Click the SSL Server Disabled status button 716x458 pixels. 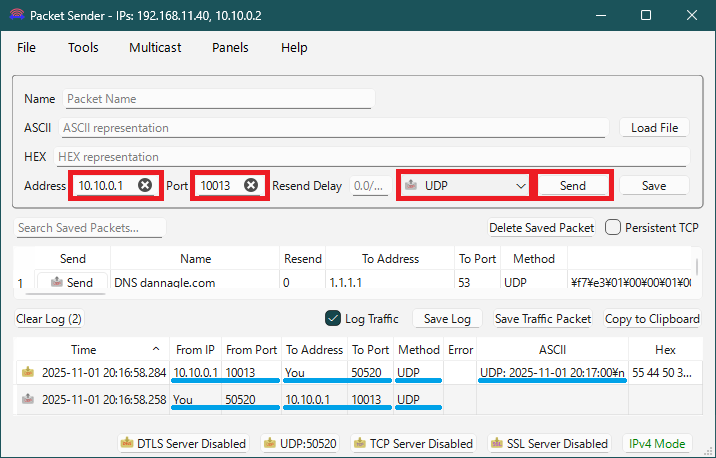549,443
